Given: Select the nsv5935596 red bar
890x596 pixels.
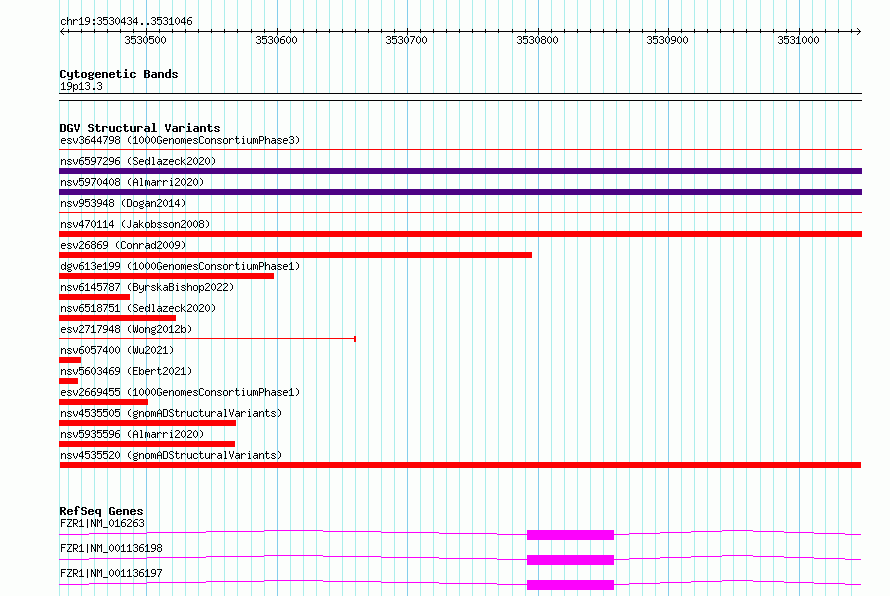Looking at the screenshot, I should tap(147, 444).
